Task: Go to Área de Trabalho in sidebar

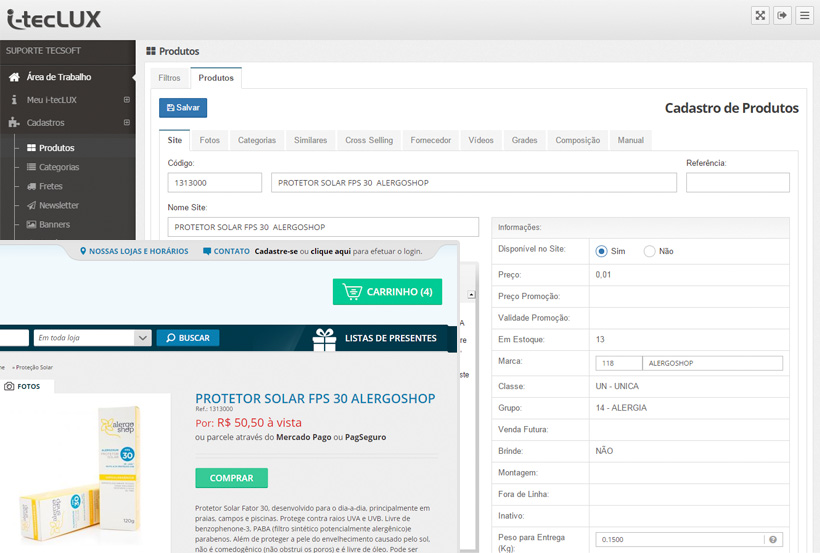Action: 59,77
